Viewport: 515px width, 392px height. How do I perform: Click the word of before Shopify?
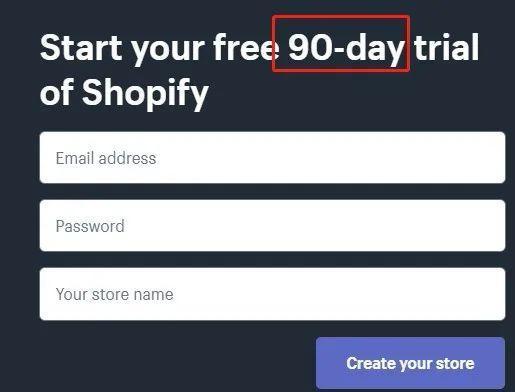click(x=57, y=92)
